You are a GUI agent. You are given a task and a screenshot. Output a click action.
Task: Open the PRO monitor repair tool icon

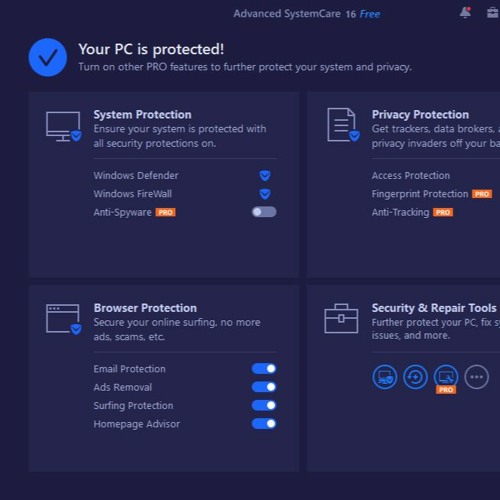(446, 377)
